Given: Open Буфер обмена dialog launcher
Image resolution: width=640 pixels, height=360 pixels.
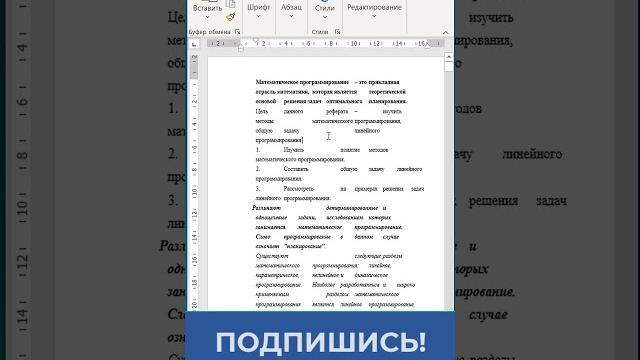Looking at the screenshot, I should click(238, 31).
